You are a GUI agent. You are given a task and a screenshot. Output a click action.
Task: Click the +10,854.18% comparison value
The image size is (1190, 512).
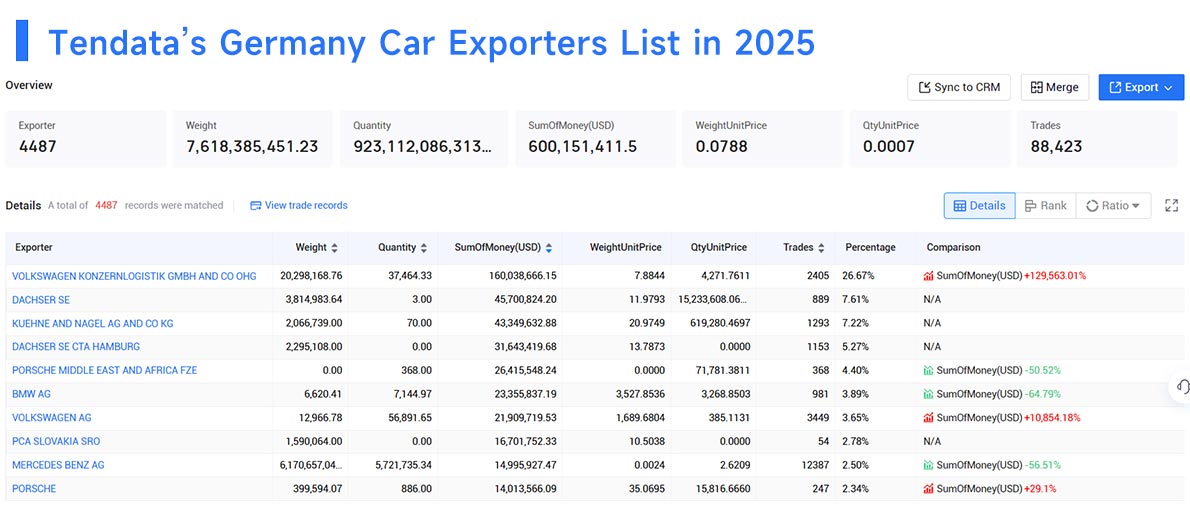pos(1052,417)
